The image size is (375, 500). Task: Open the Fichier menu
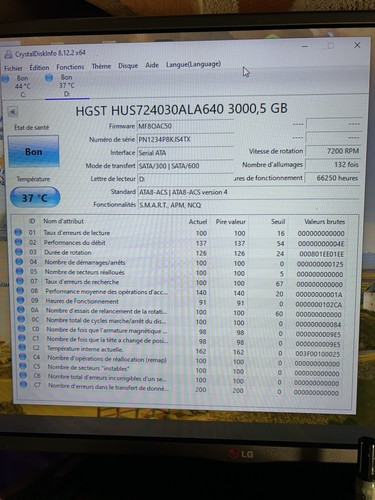click(x=13, y=68)
